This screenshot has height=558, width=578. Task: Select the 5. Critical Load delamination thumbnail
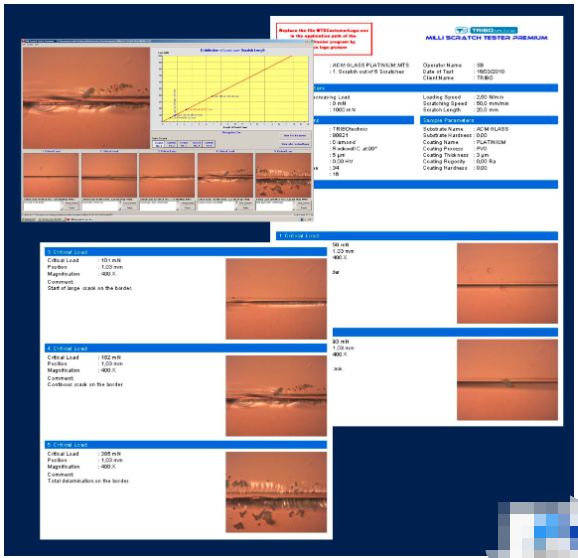(283, 175)
